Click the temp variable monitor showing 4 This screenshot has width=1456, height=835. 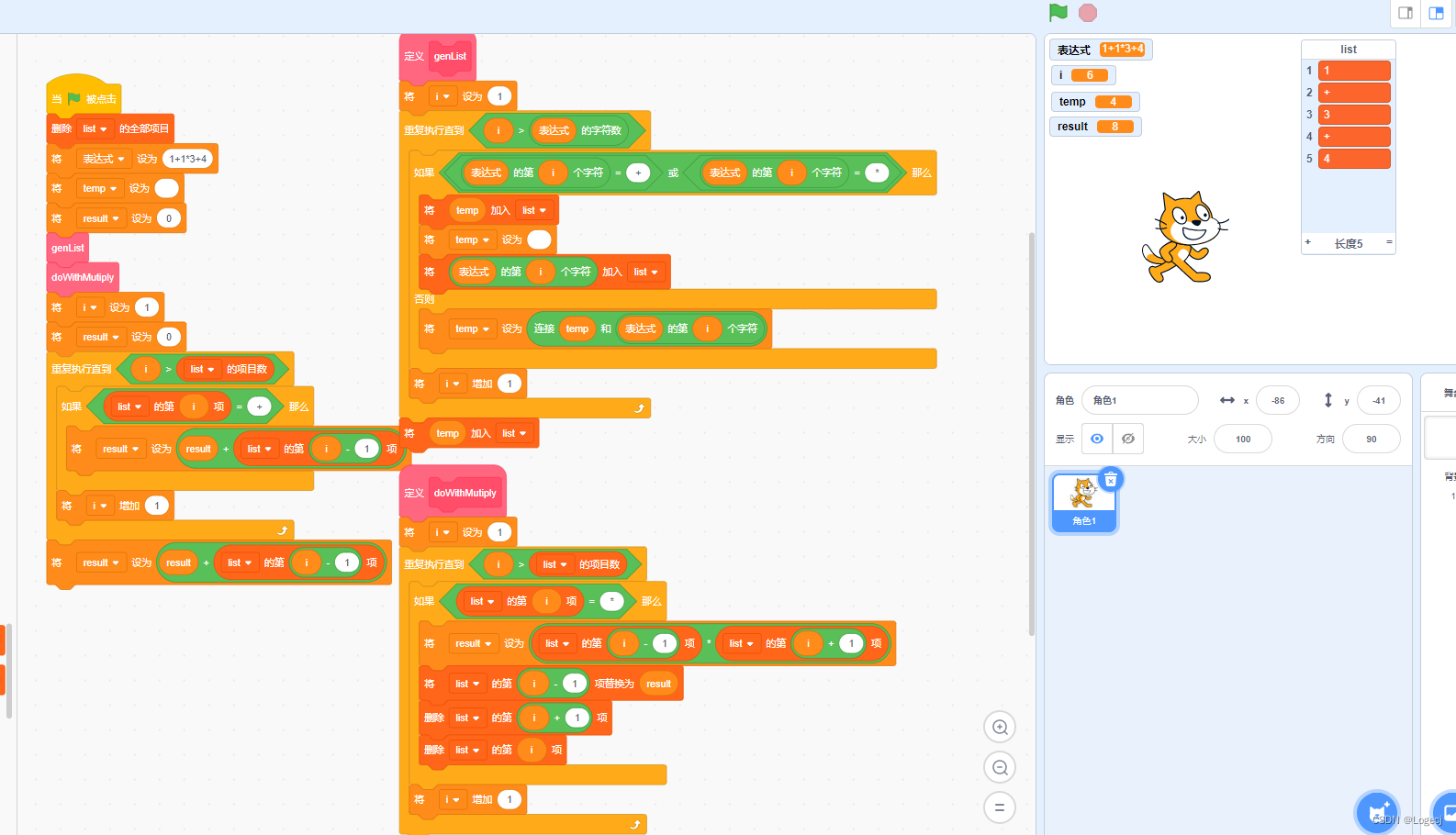pyautogui.click(x=1095, y=101)
